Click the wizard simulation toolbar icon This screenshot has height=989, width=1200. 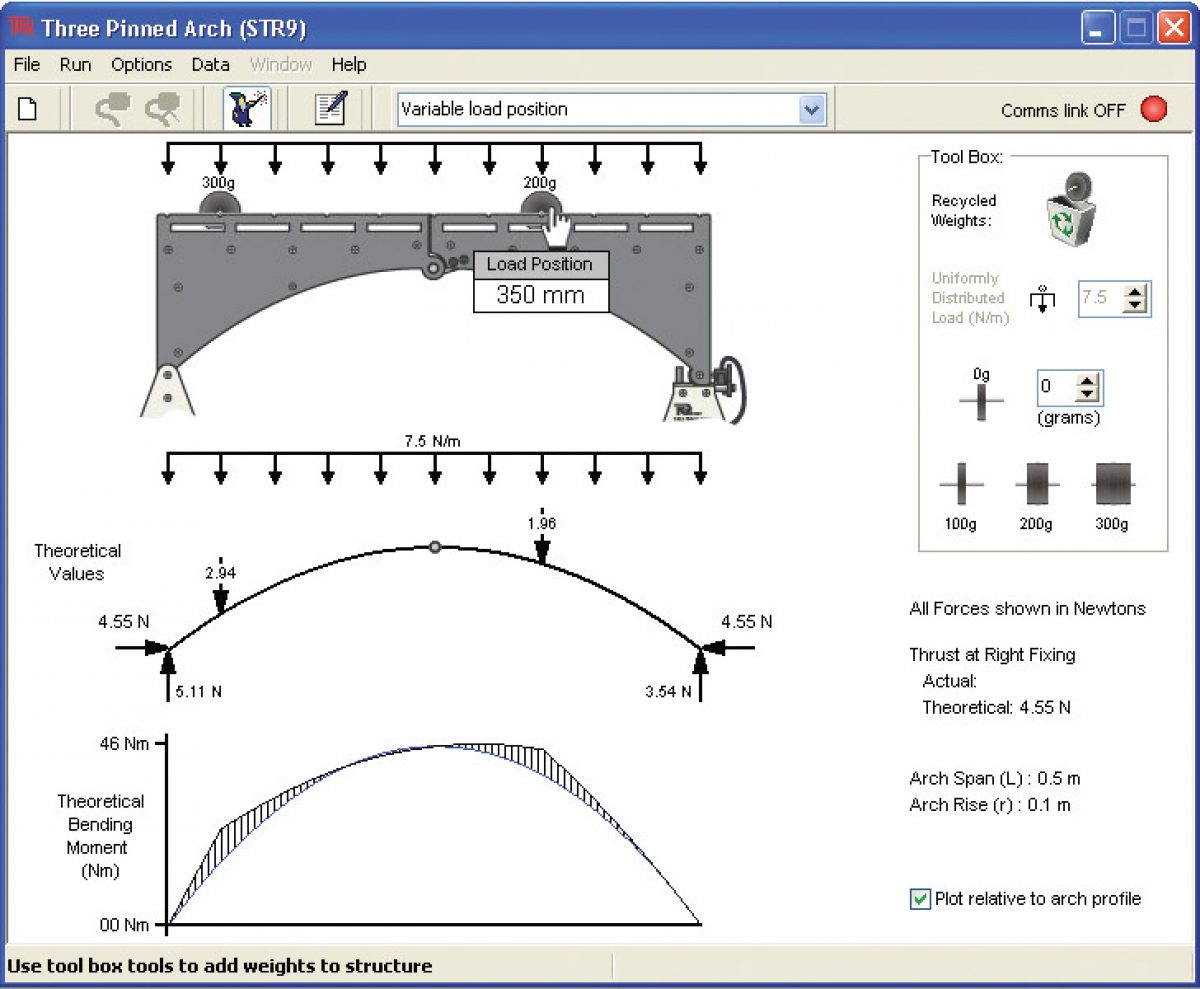(x=247, y=108)
